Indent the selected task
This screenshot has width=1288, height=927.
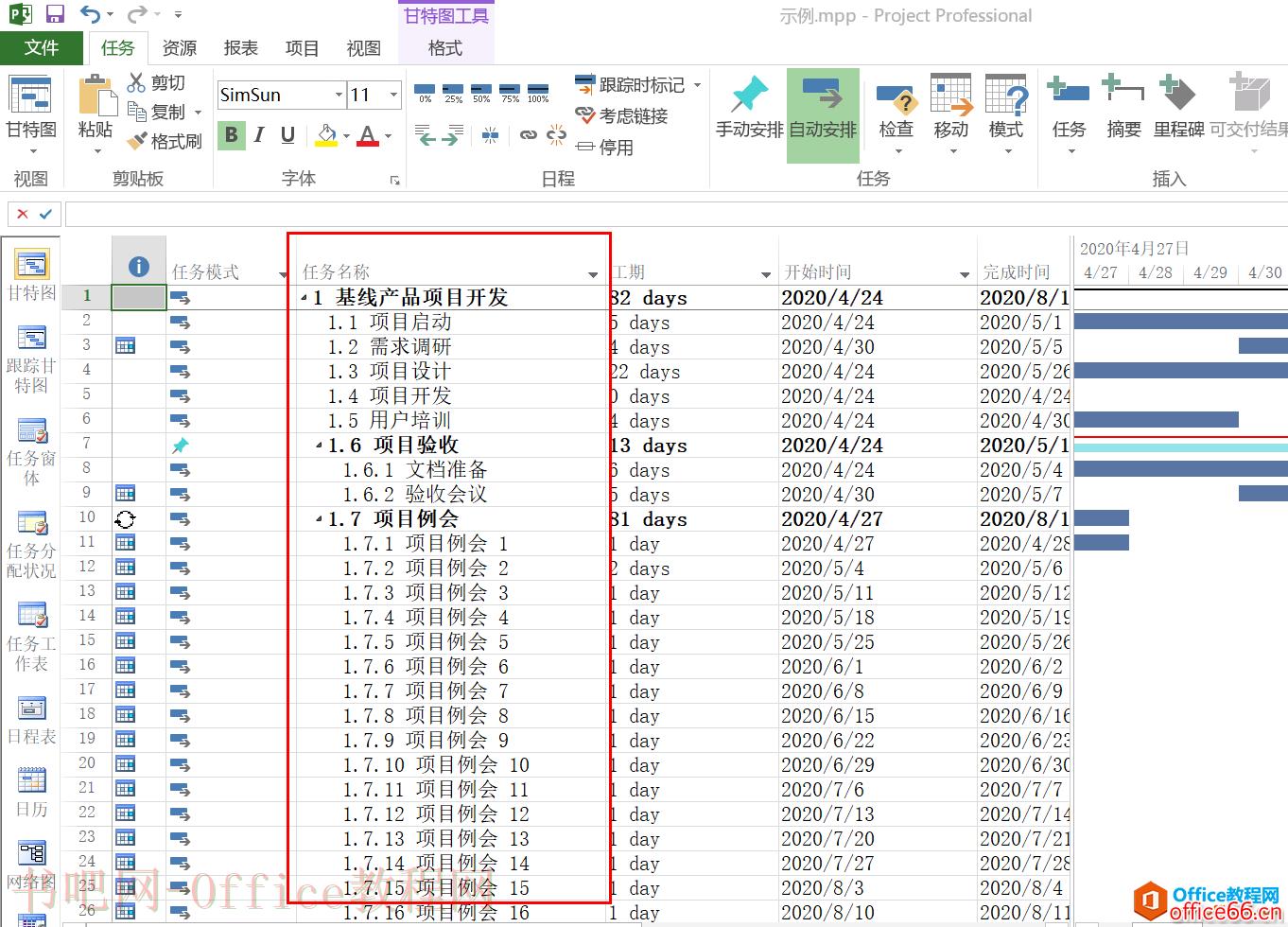coord(453,135)
